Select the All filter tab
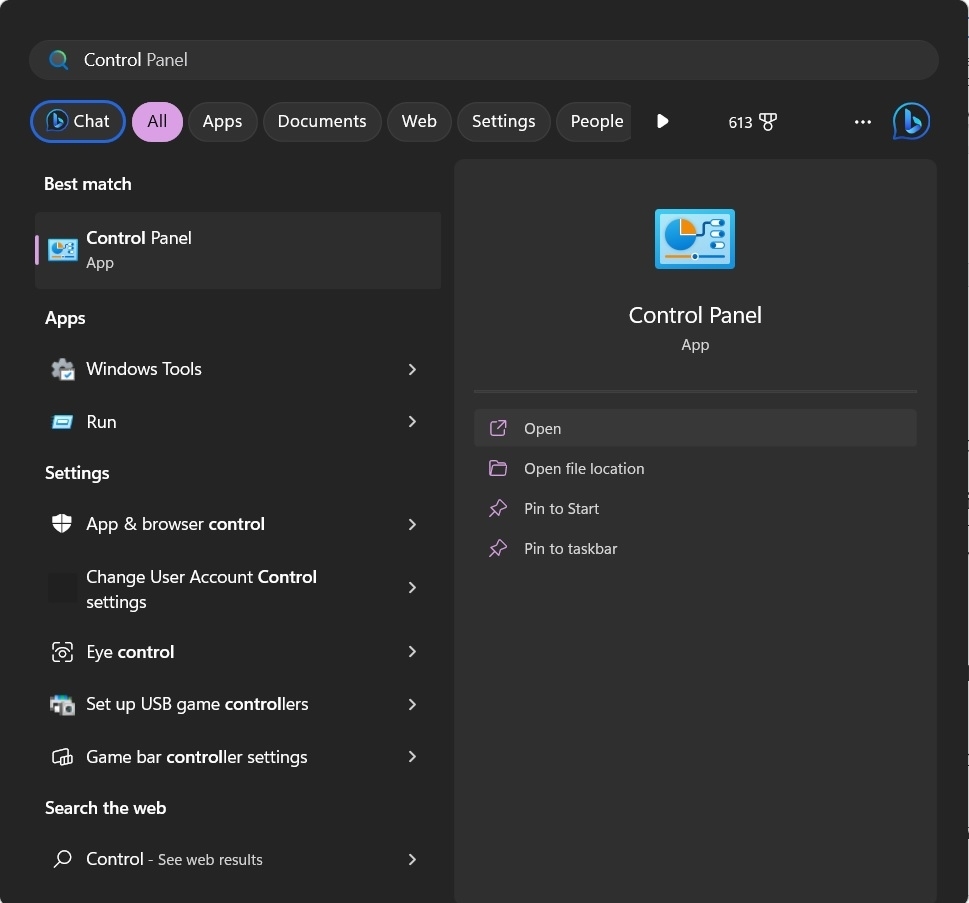Screen dimensions: 969x903 point(157,121)
